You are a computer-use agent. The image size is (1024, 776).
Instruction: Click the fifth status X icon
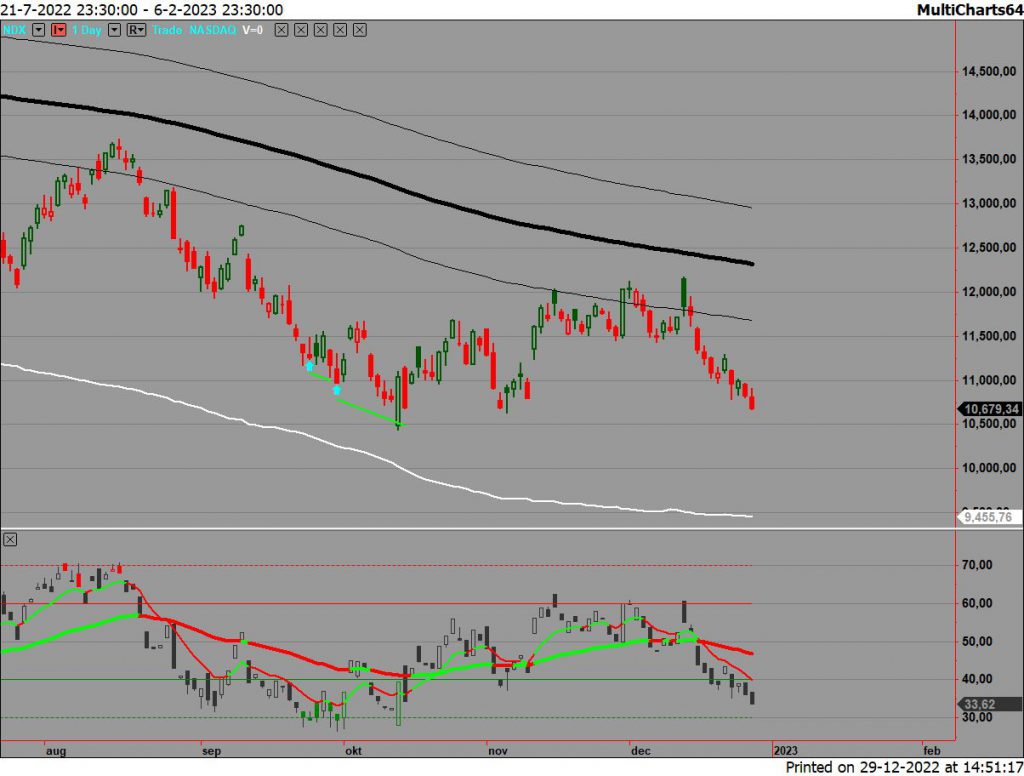tap(357, 31)
